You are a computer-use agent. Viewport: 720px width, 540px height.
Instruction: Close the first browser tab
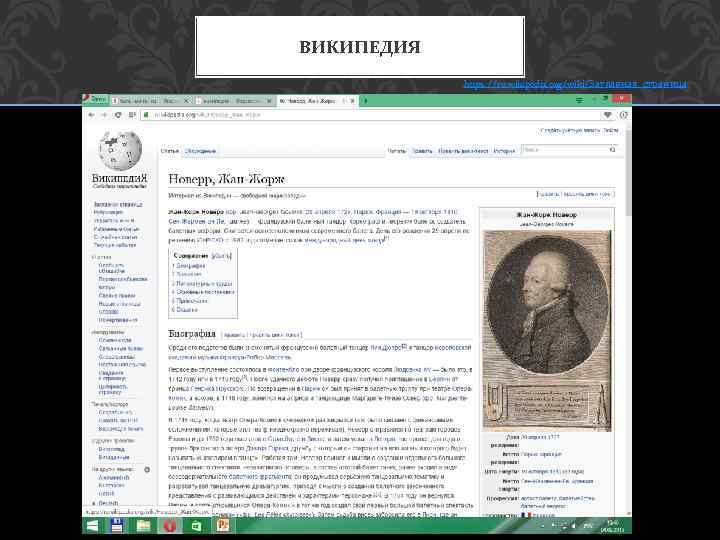(186, 101)
